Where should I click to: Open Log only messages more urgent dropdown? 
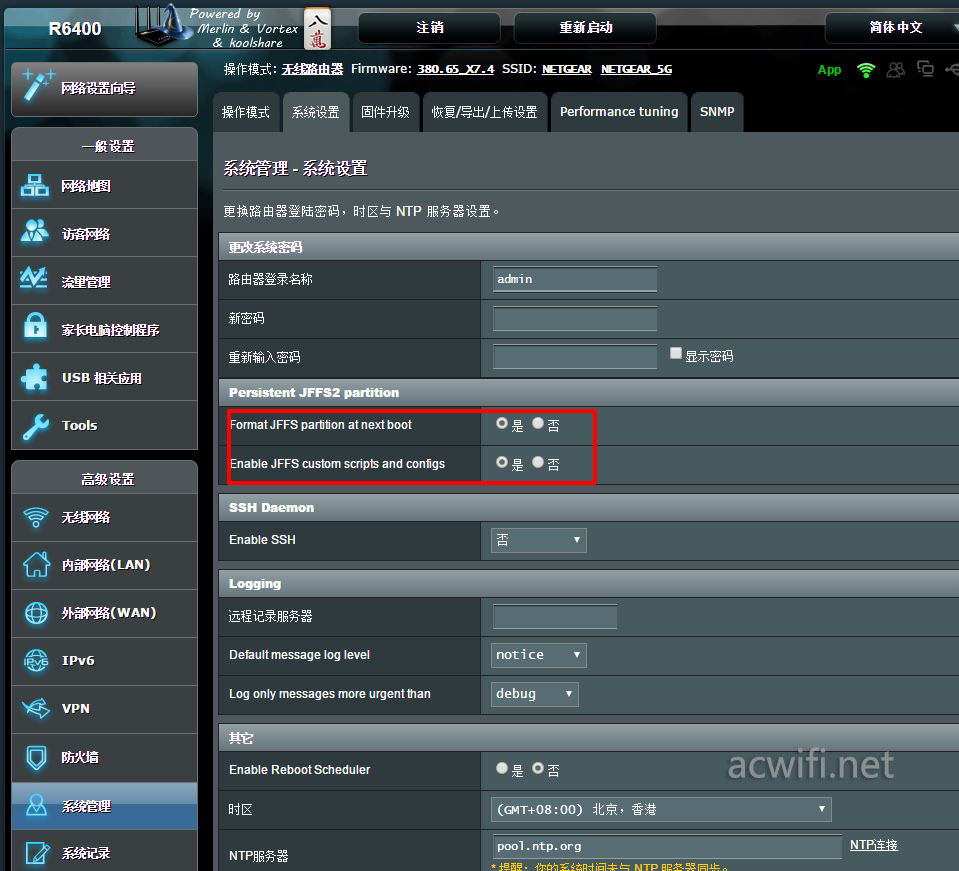[535, 694]
